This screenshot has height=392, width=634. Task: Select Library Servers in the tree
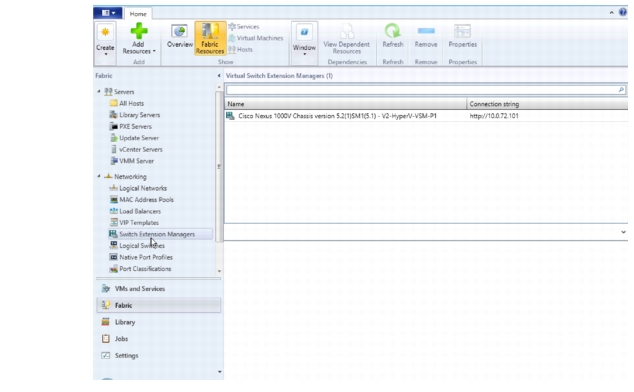point(135,115)
